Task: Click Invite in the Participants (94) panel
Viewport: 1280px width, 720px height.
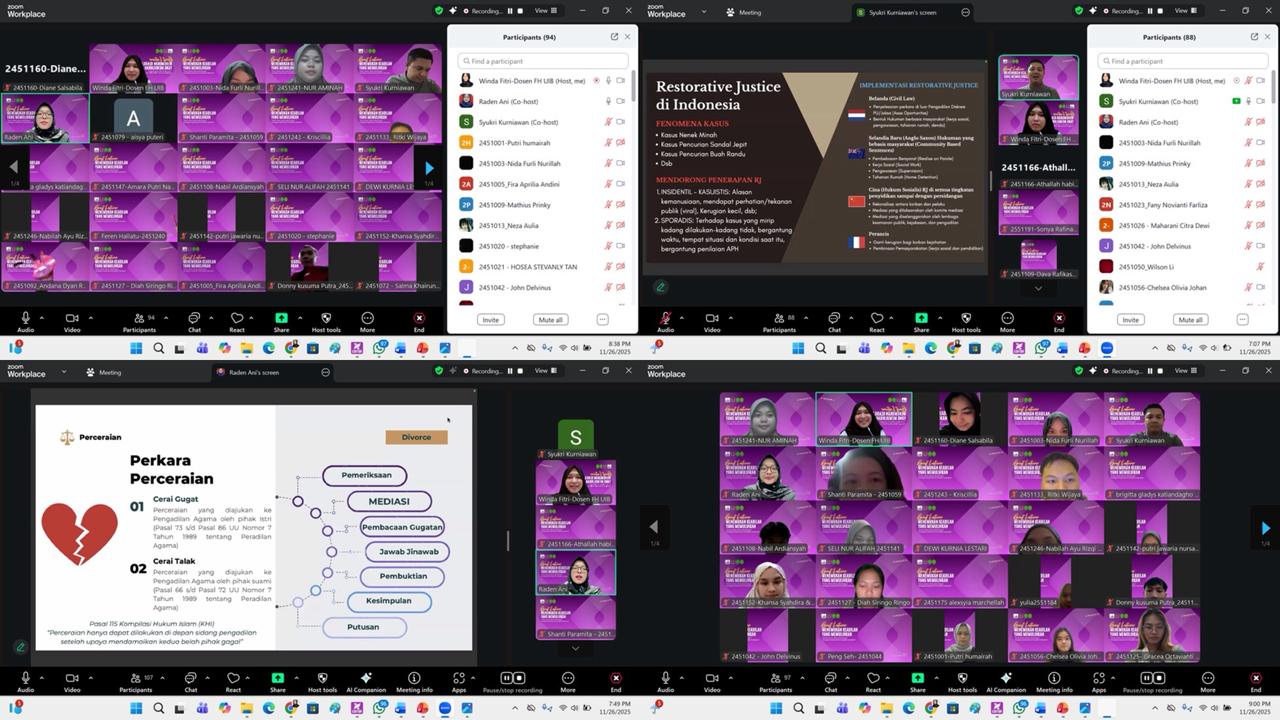Action: coord(490,320)
